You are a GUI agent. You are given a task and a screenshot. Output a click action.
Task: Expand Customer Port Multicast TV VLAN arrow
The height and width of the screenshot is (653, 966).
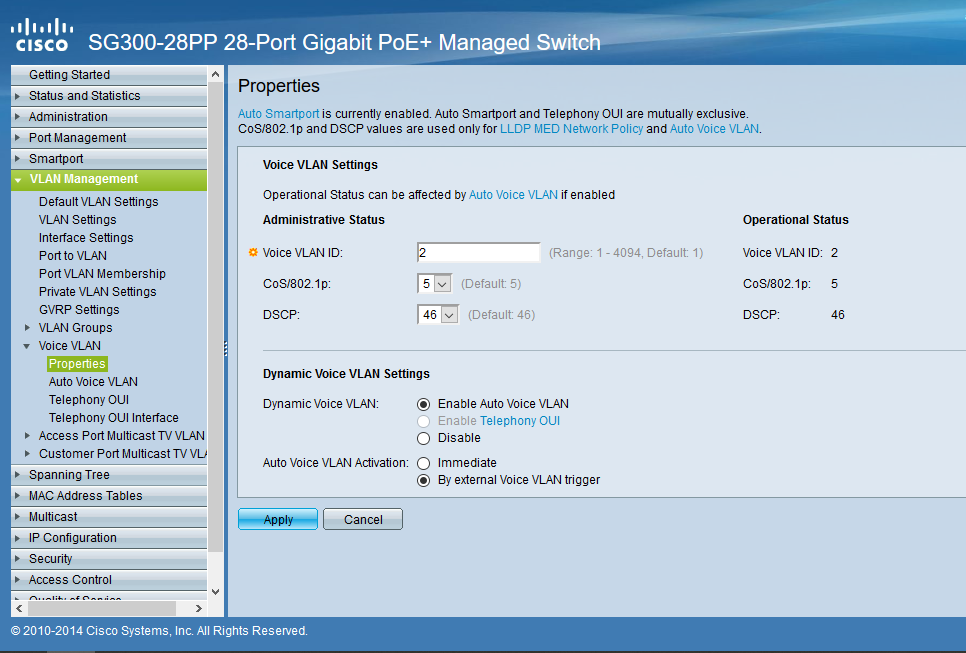click(27, 453)
